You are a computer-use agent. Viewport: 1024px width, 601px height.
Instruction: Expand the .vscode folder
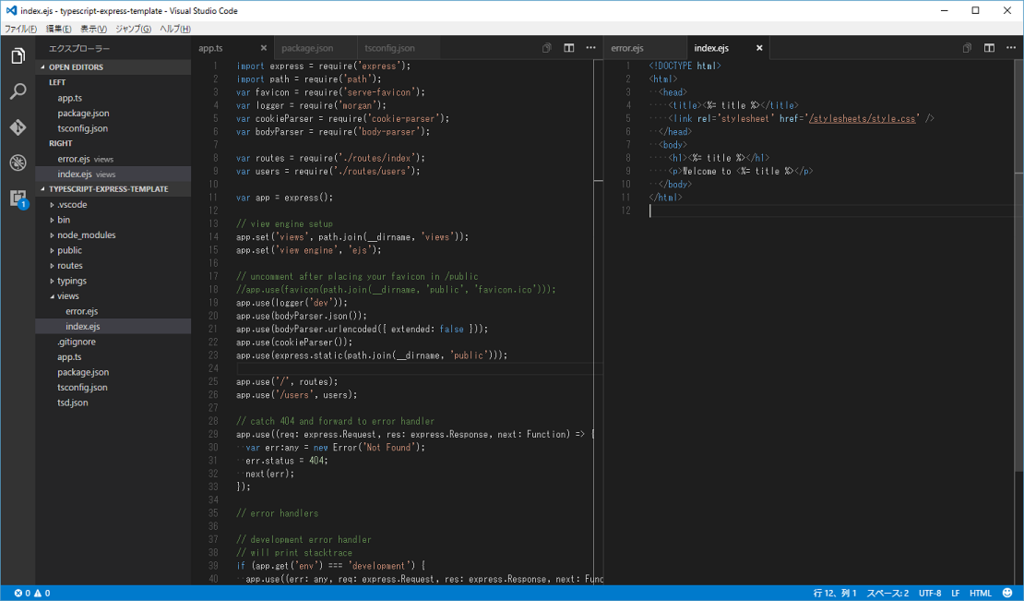[113, 204]
